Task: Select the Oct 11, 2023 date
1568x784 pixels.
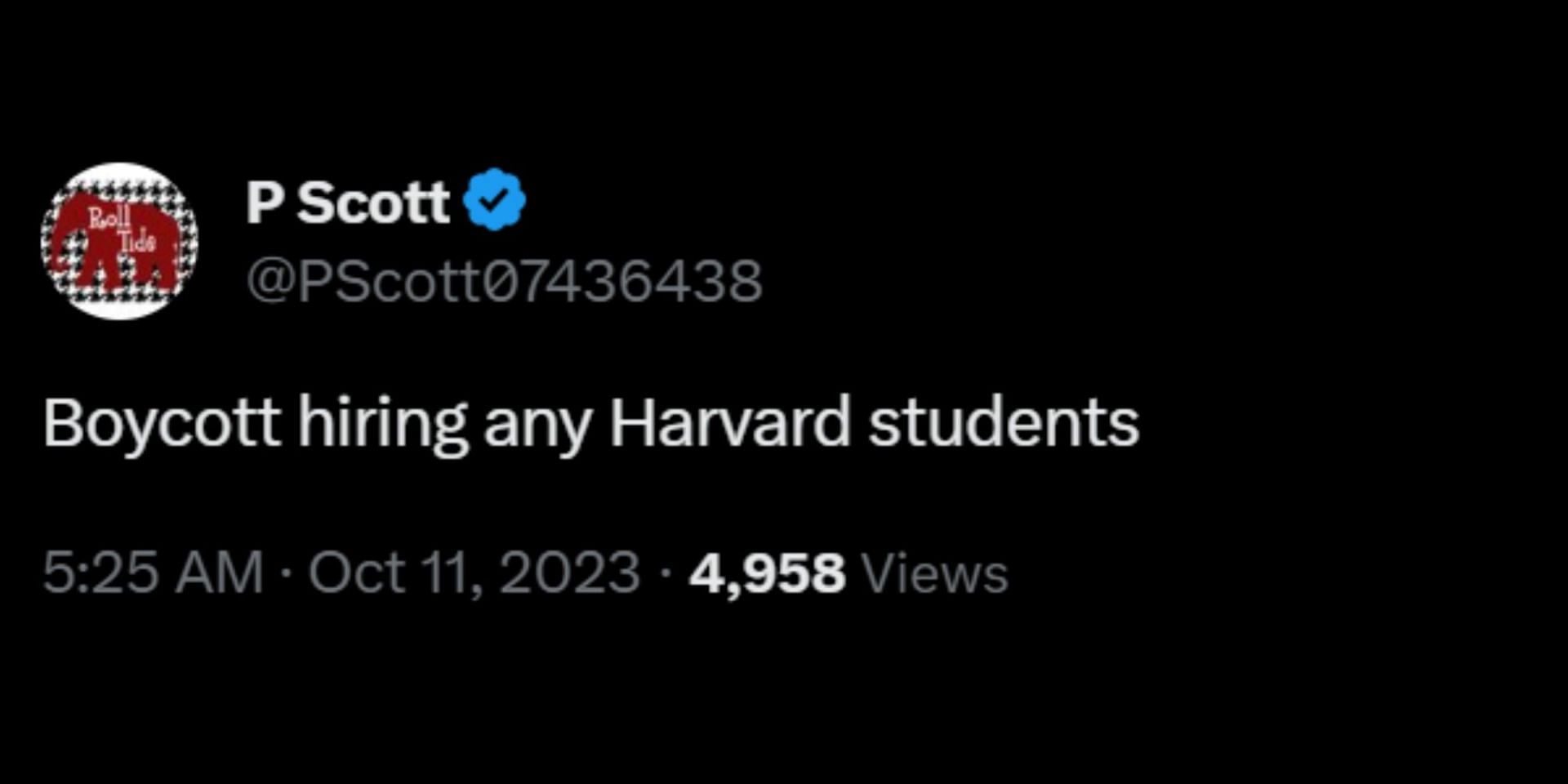Action: coord(474,572)
